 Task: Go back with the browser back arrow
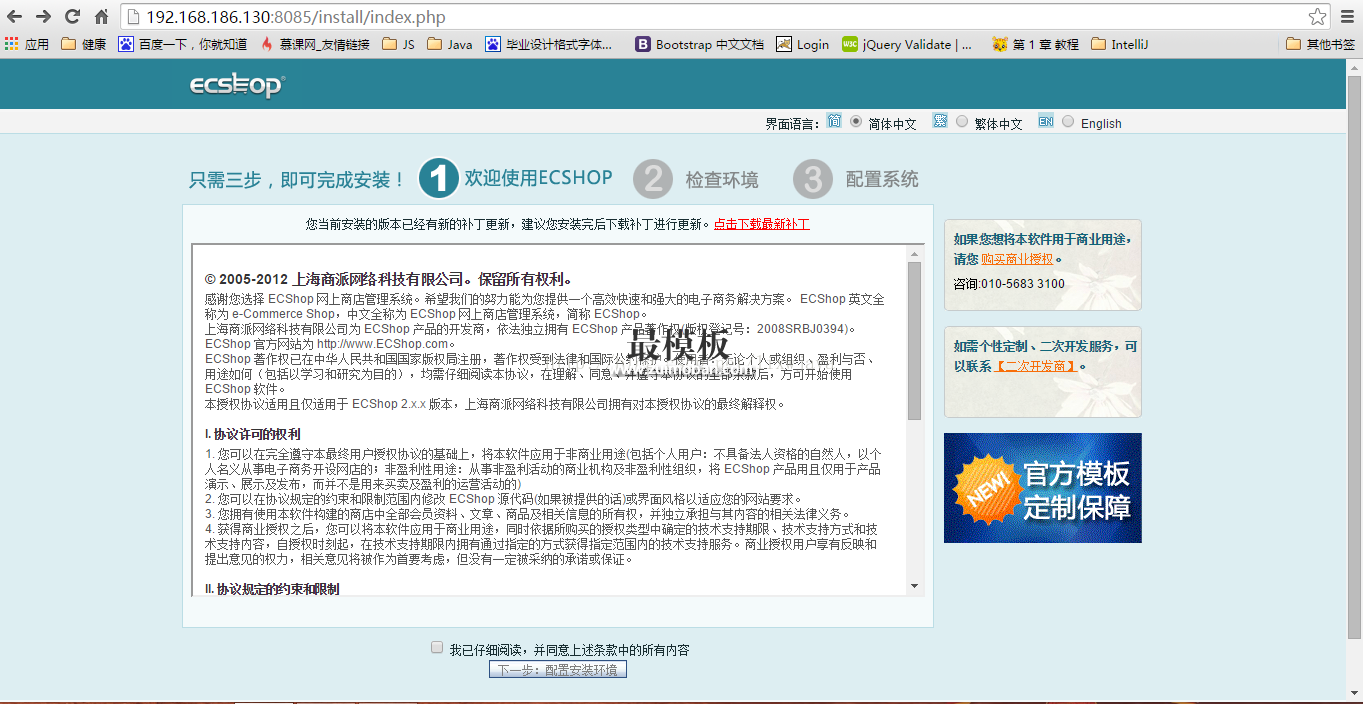[x=15, y=16]
